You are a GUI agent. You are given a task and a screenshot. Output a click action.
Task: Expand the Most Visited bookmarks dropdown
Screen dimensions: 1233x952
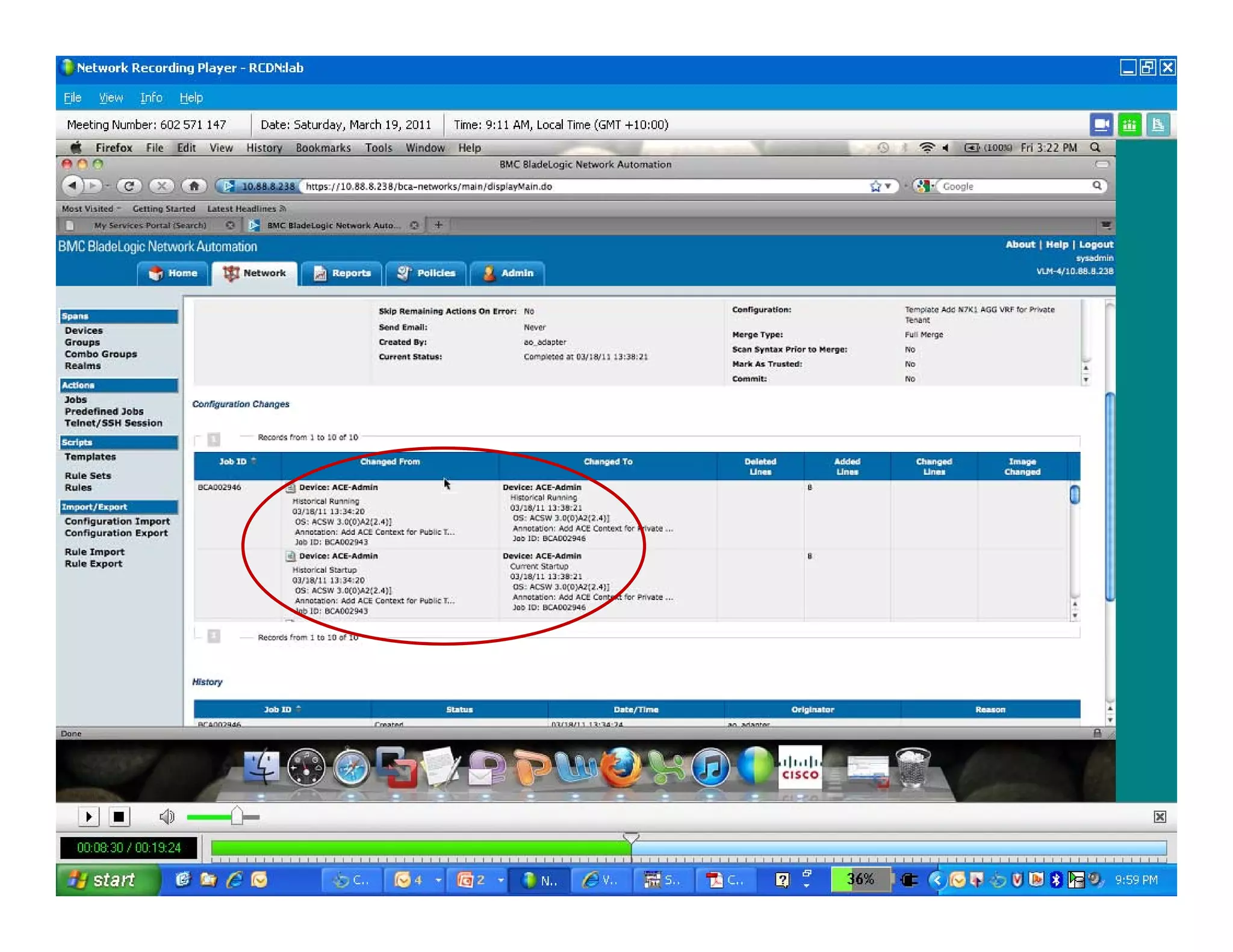click(x=92, y=209)
